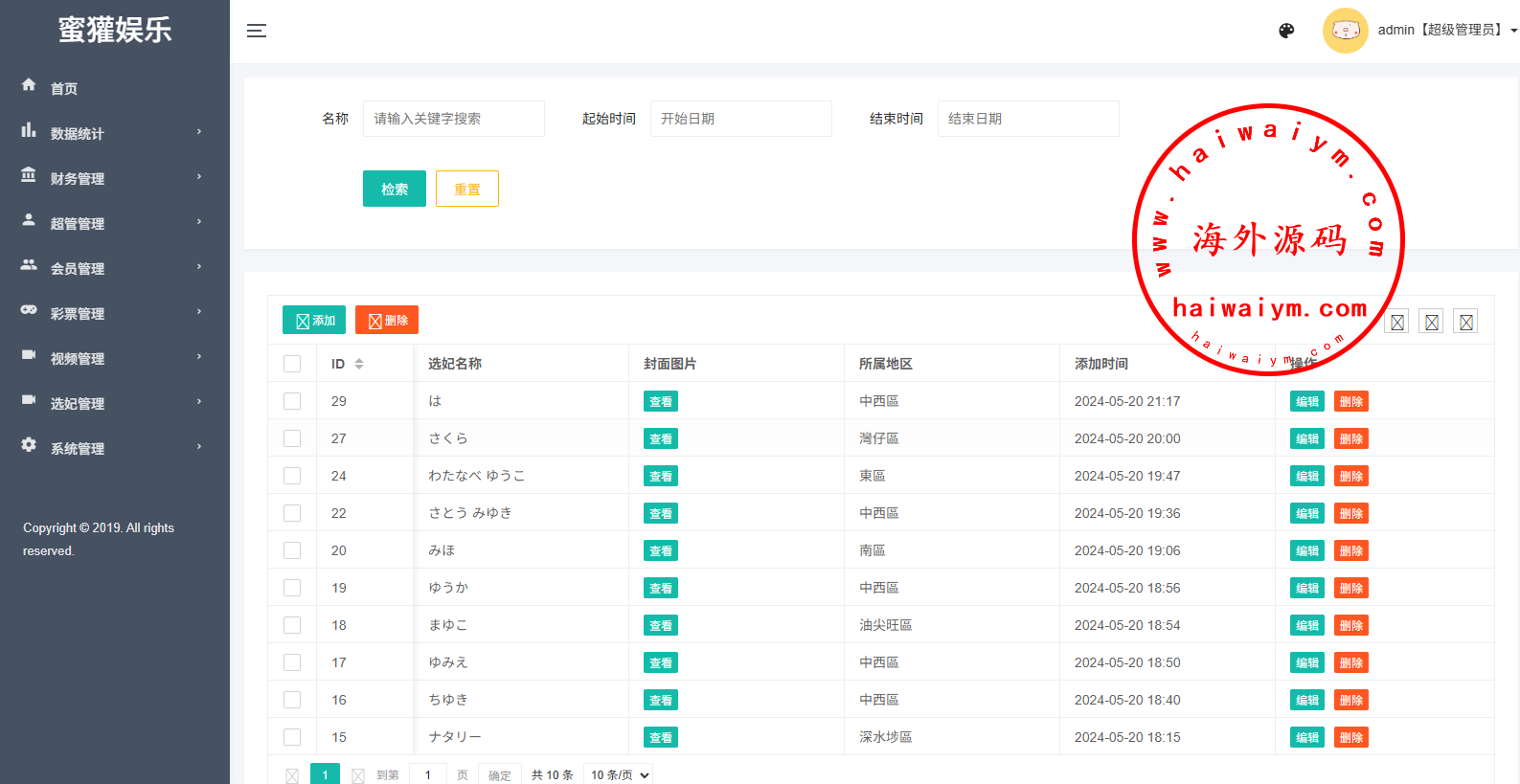The height and width of the screenshot is (784, 1520).
Task: Sort the table by ID column arrows
Action: point(359,364)
